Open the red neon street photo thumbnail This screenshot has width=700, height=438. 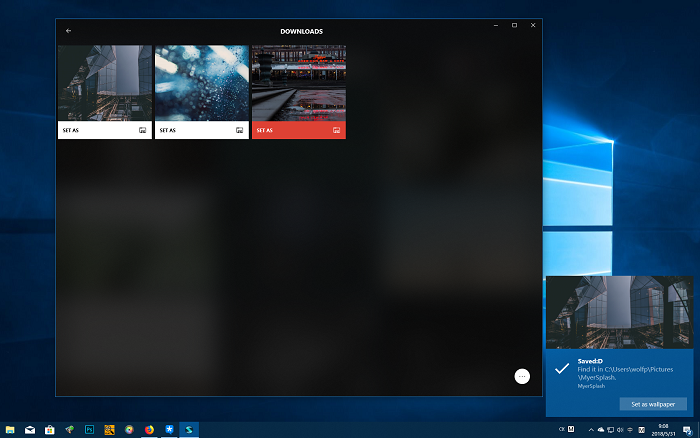(x=299, y=83)
